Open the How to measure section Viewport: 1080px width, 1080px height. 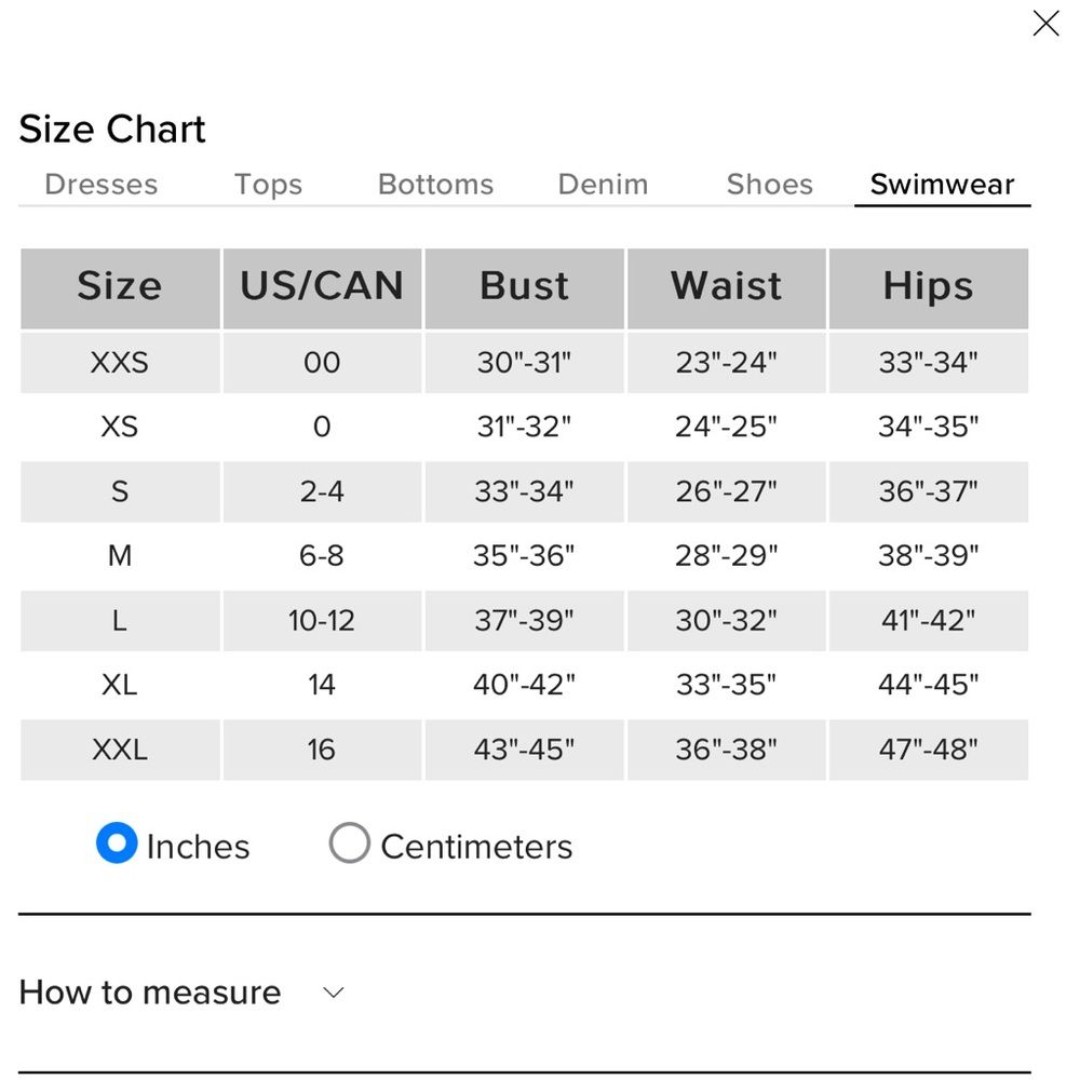(x=149, y=993)
